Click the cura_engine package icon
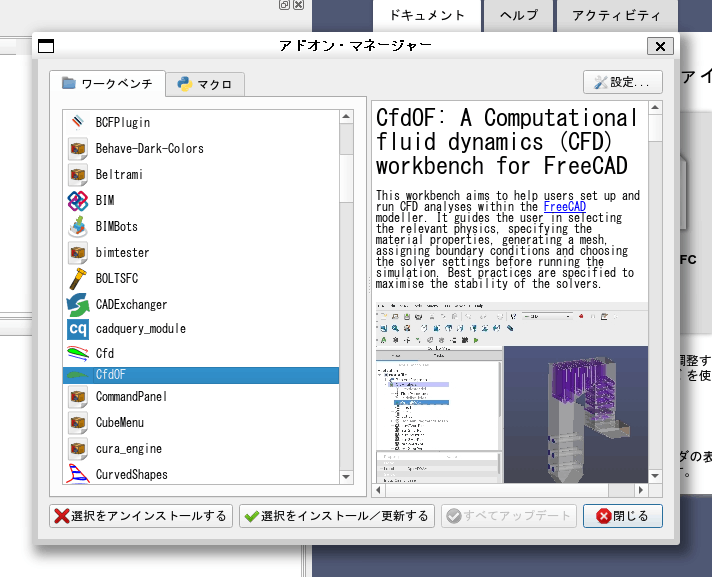Image resolution: width=712 pixels, height=577 pixels. click(78, 449)
